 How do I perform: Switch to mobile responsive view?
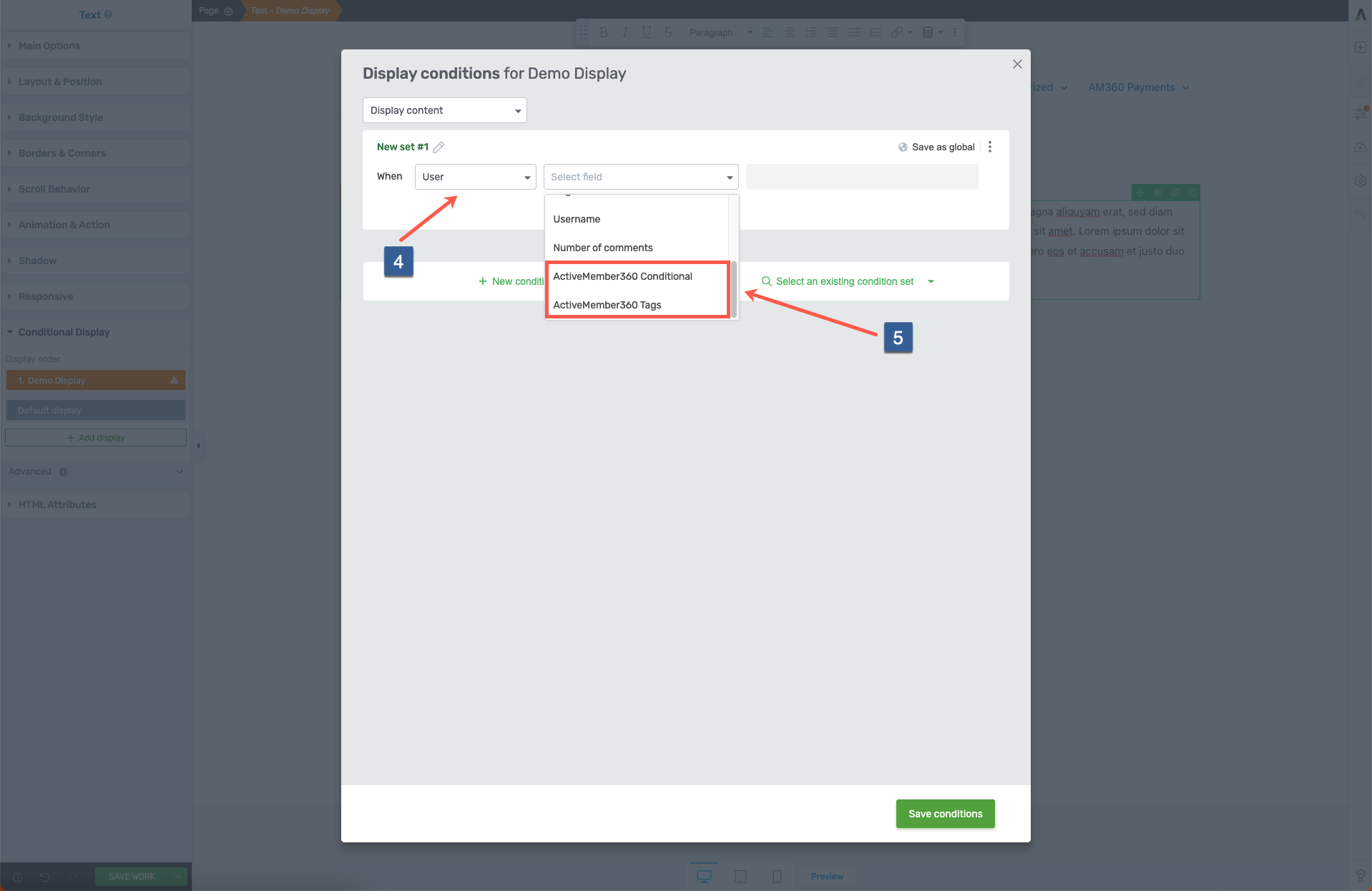[777, 876]
